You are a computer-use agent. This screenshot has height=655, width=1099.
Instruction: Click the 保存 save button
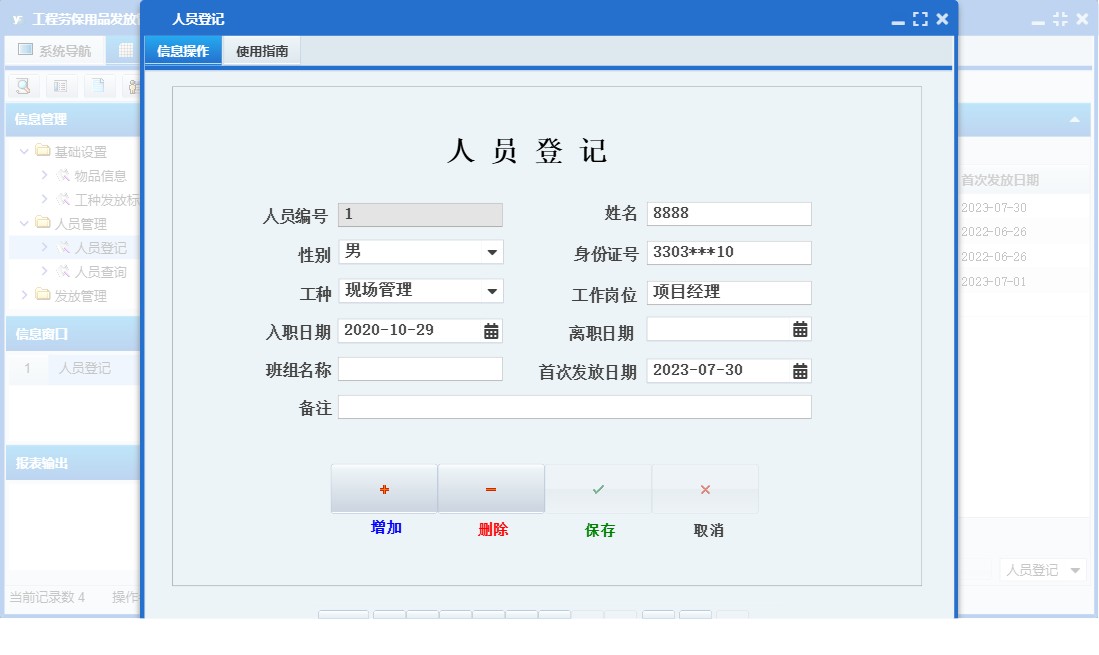point(598,488)
